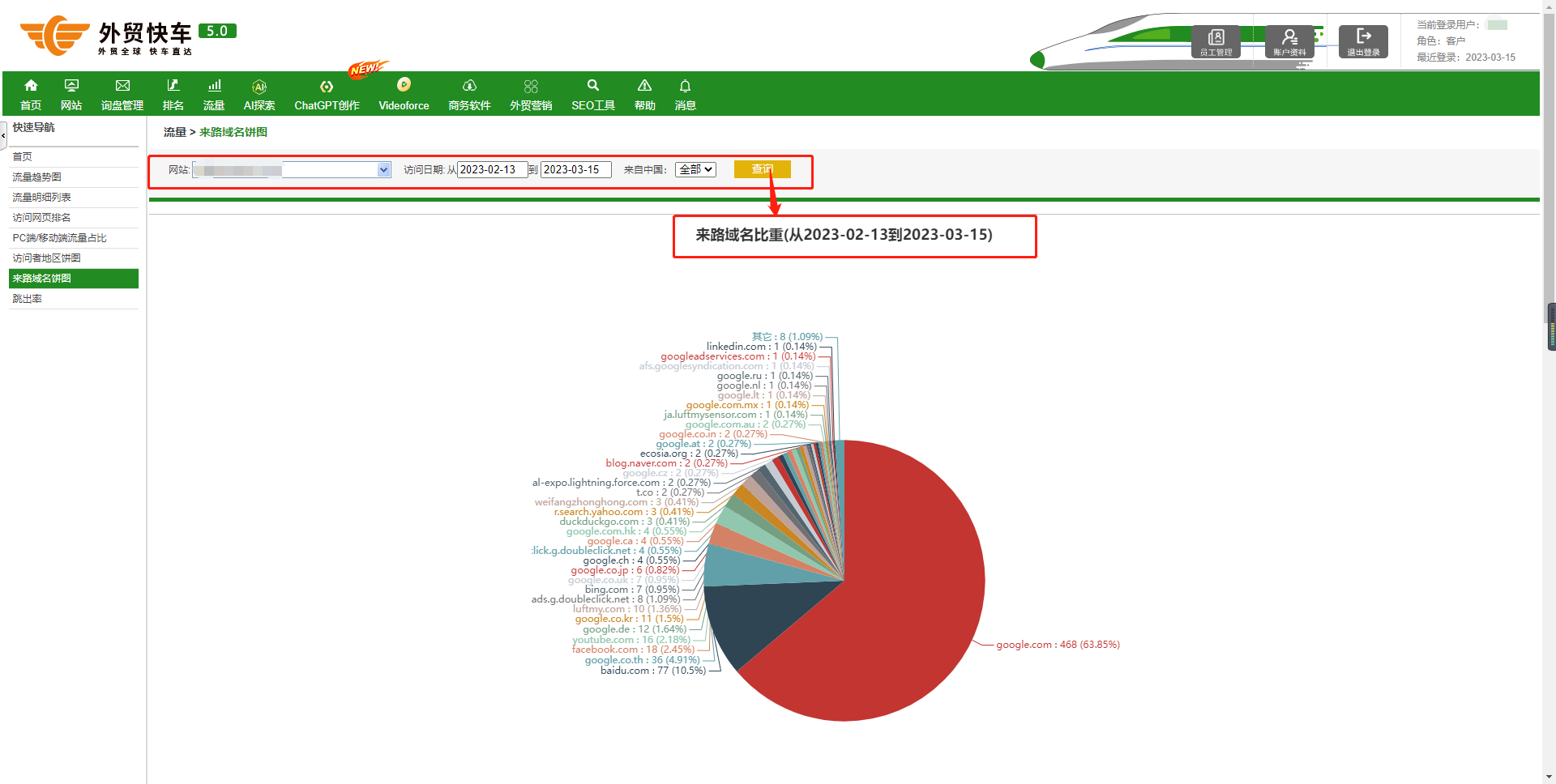Viewport: 1556px width, 784px height.
Task: Click label google.co.th : 36 (4.91%)
Action: tap(642, 660)
